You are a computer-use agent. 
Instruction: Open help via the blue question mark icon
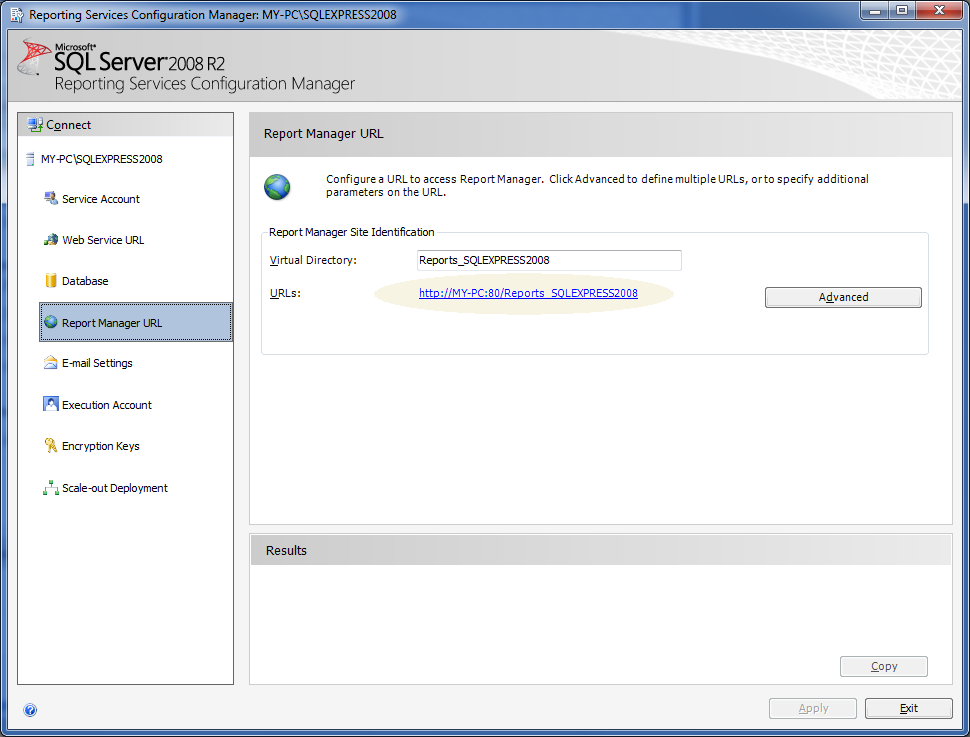click(30, 710)
